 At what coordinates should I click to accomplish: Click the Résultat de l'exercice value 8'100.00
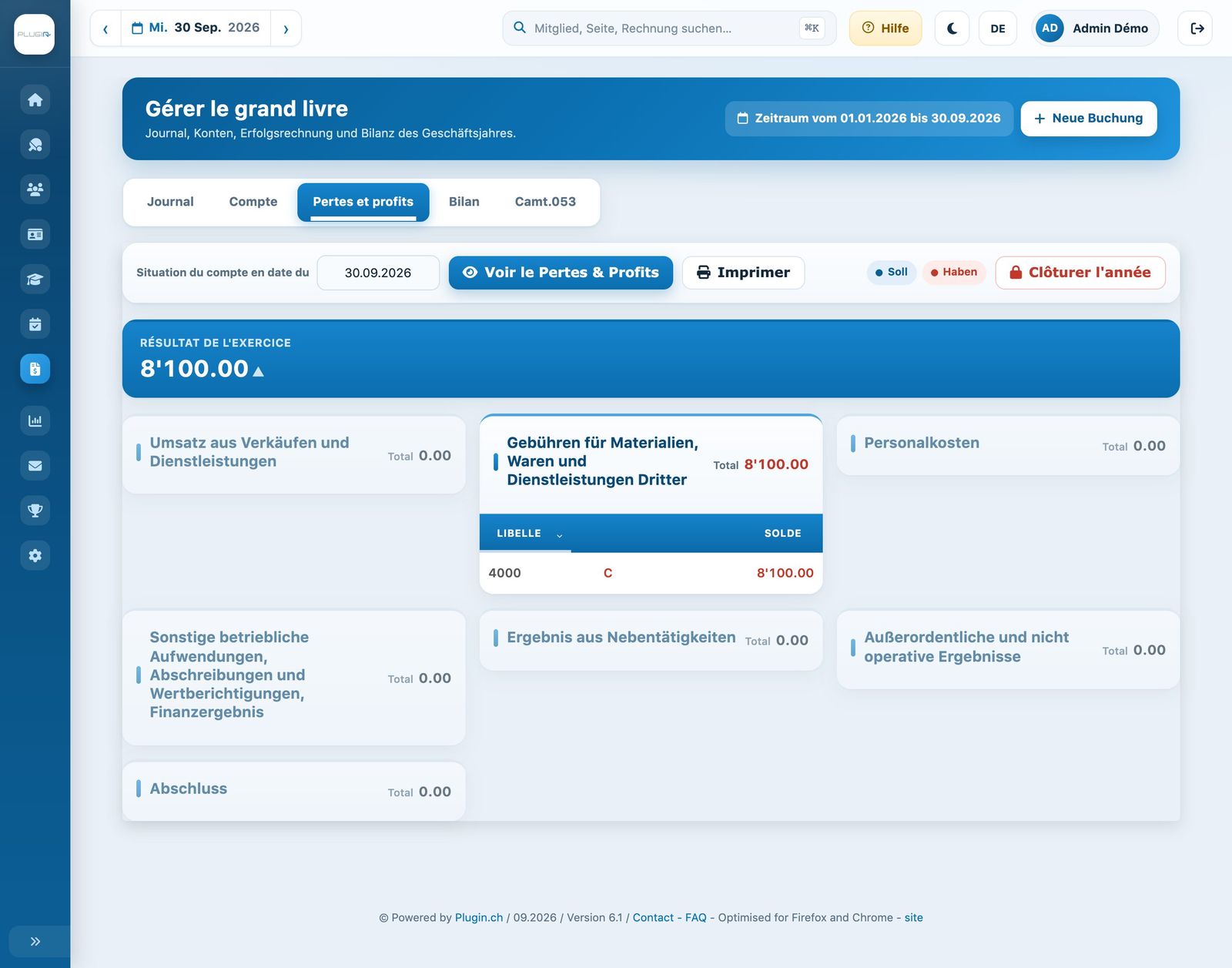pyautogui.click(x=194, y=369)
